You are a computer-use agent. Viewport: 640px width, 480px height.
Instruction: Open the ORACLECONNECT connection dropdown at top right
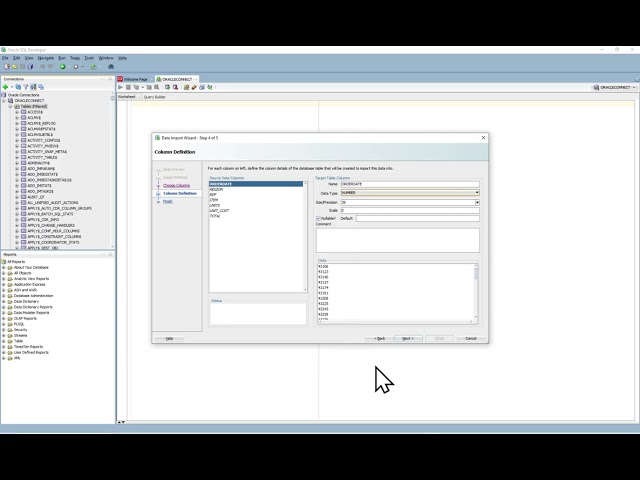click(x=615, y=87)
